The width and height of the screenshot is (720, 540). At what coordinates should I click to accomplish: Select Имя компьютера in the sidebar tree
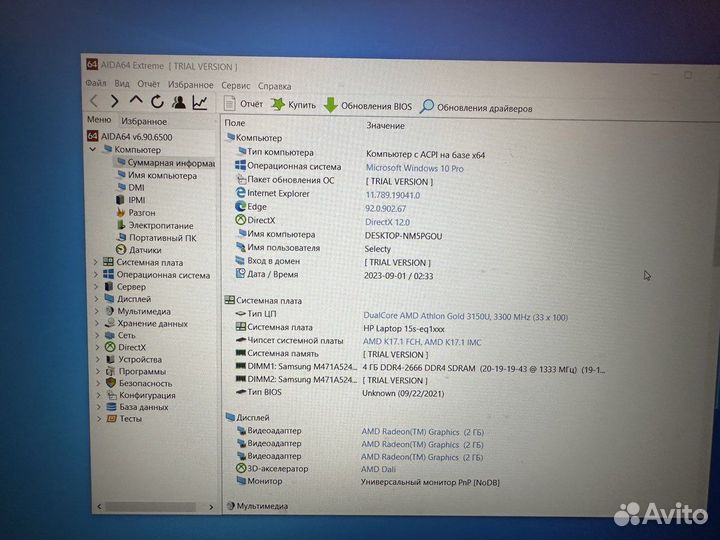pos(157,175)
